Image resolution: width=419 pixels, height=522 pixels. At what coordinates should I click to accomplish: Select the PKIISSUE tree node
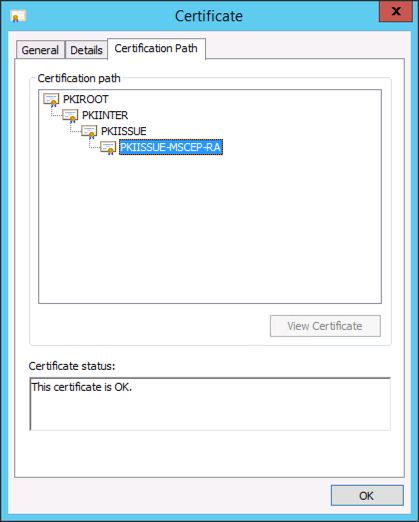(123, 131)
